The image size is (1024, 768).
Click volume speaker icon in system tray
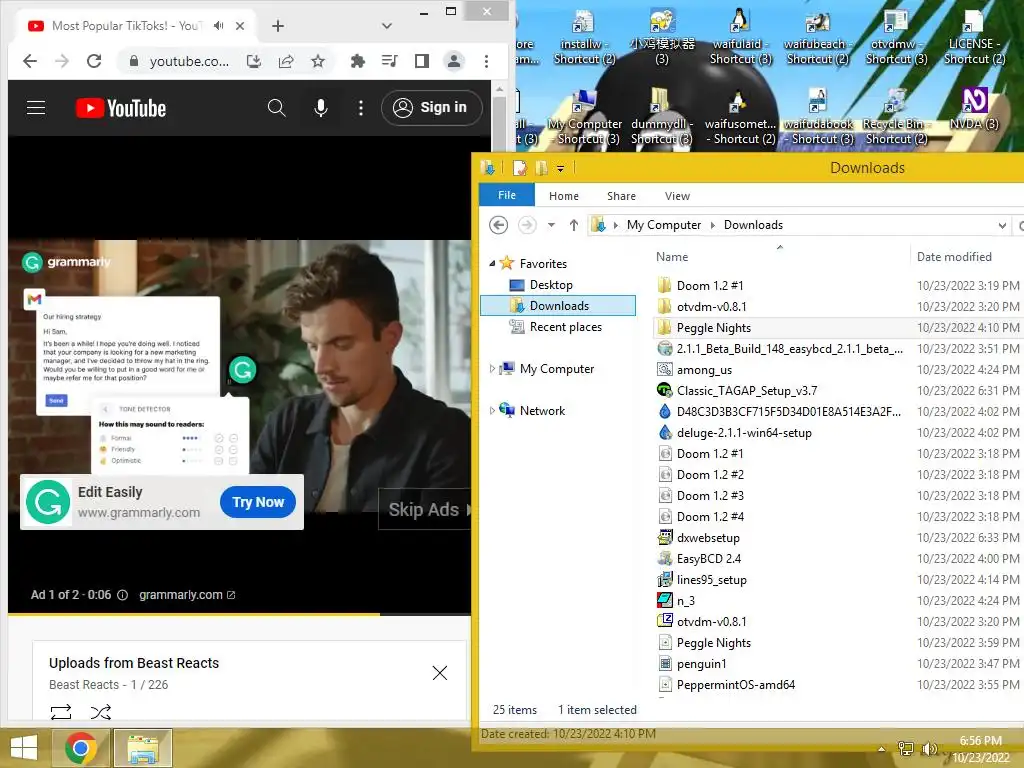click(929, 748)
